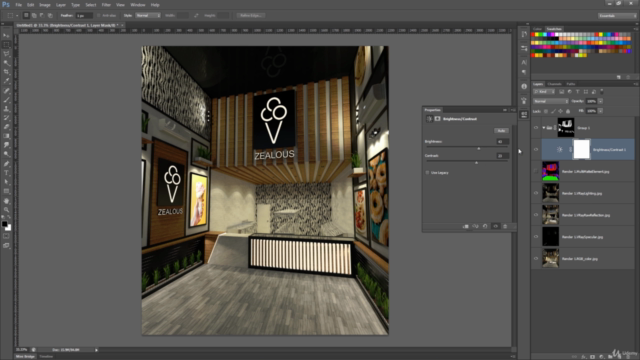Click Subtract from selection mode icon
The width and height of the screenshot is (640, 360).
[42, 16]
